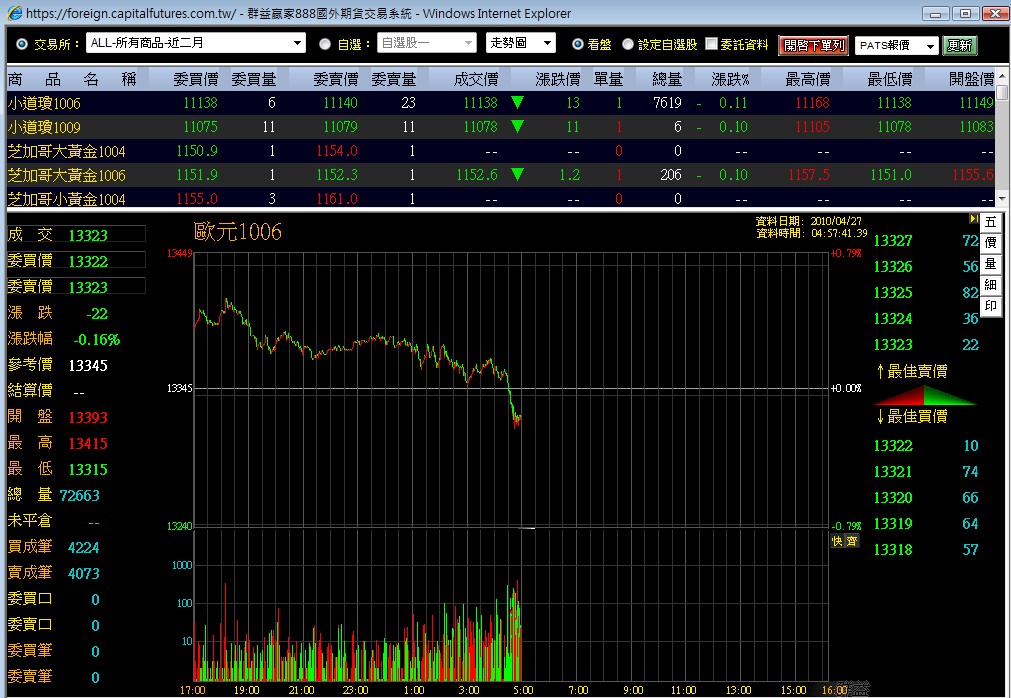
Task: Tick the 委託資料 checkbox
Action: pos(711,43)
